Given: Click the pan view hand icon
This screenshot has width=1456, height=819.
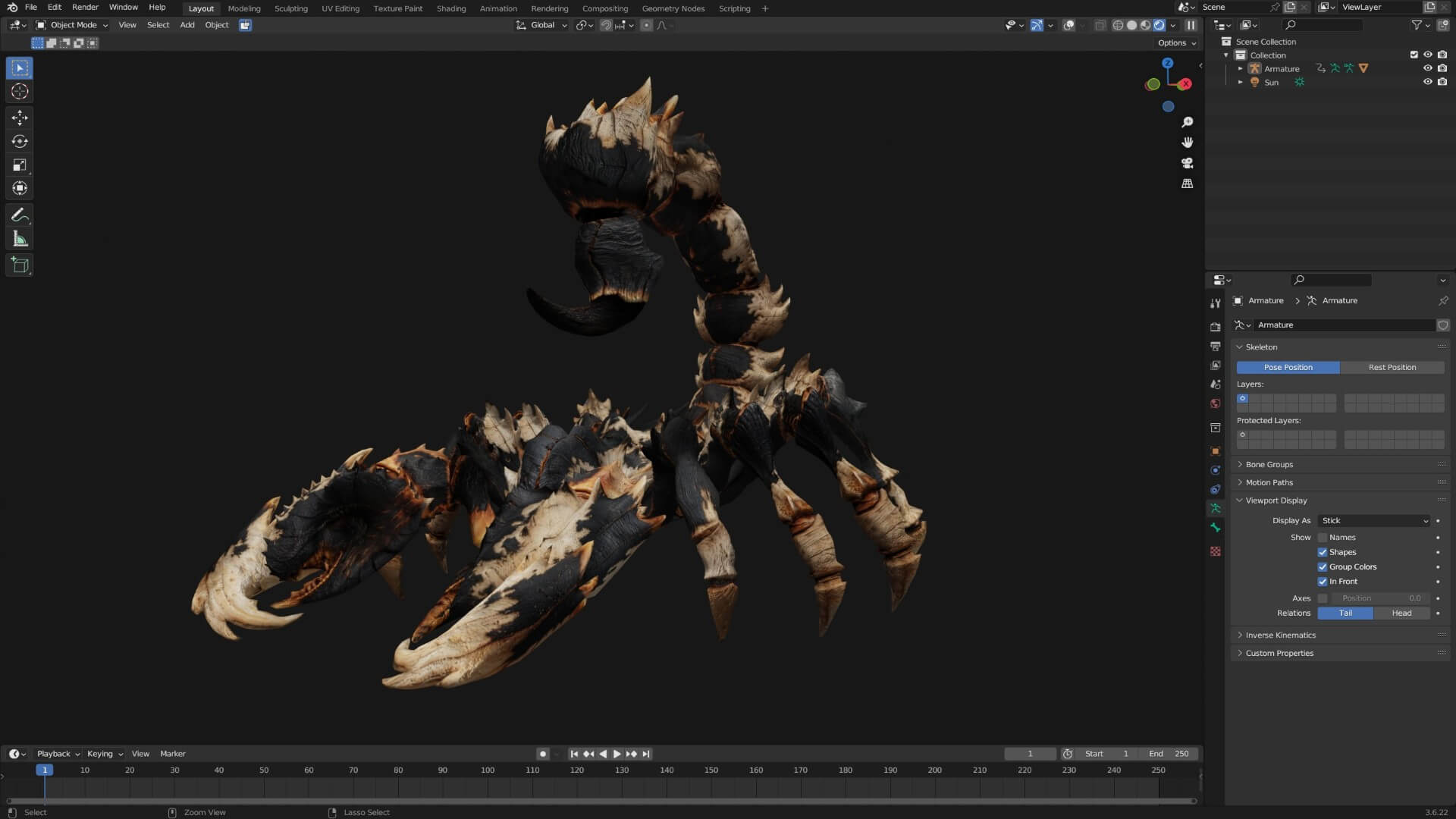Looking at the screenshot, I should tap(1188, 143).
